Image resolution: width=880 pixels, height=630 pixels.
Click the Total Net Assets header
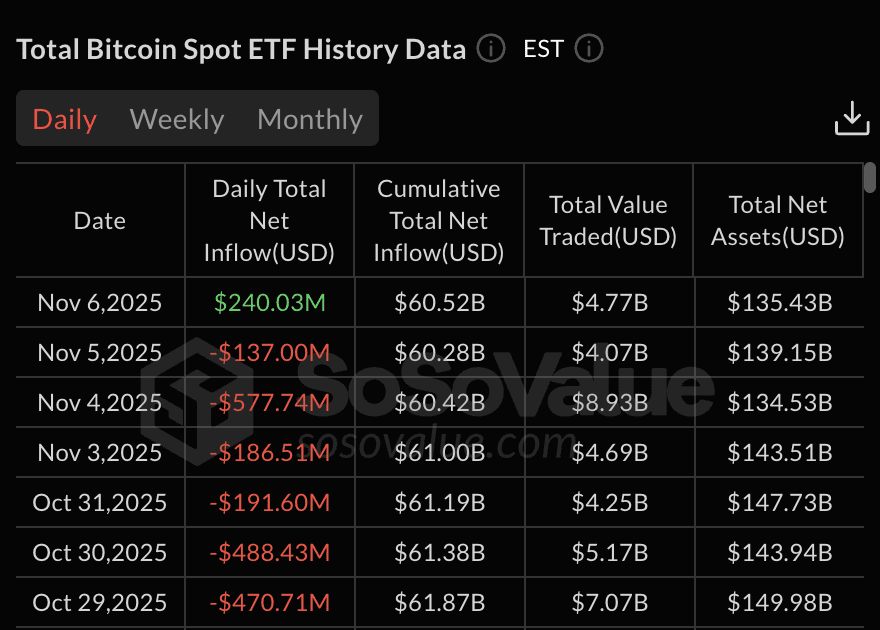pos(778,221)
